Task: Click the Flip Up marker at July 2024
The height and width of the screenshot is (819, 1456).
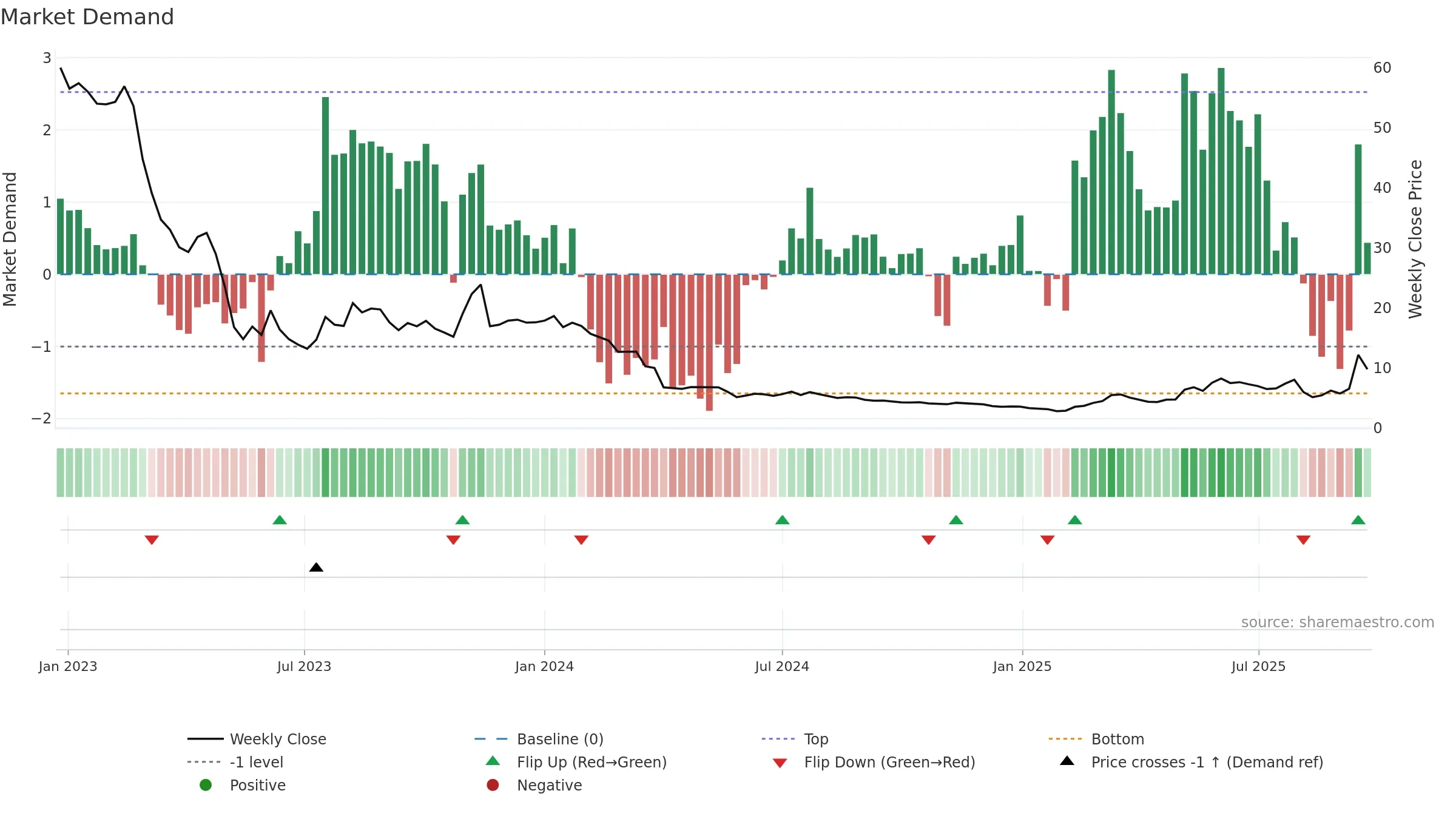Action: click(783, 520)
